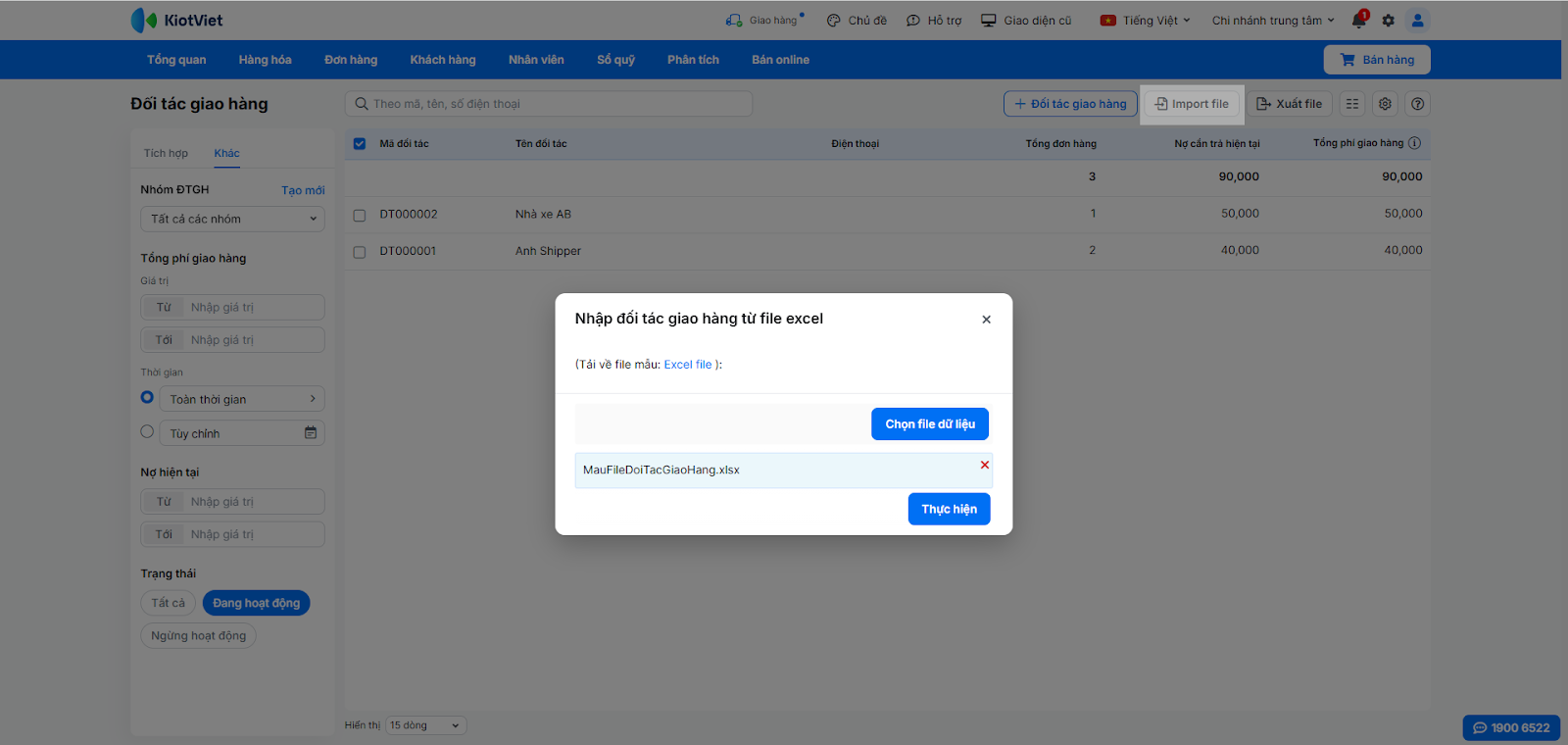
Task: Open table settings gear icon
Action: click(x=1385, y=104)
